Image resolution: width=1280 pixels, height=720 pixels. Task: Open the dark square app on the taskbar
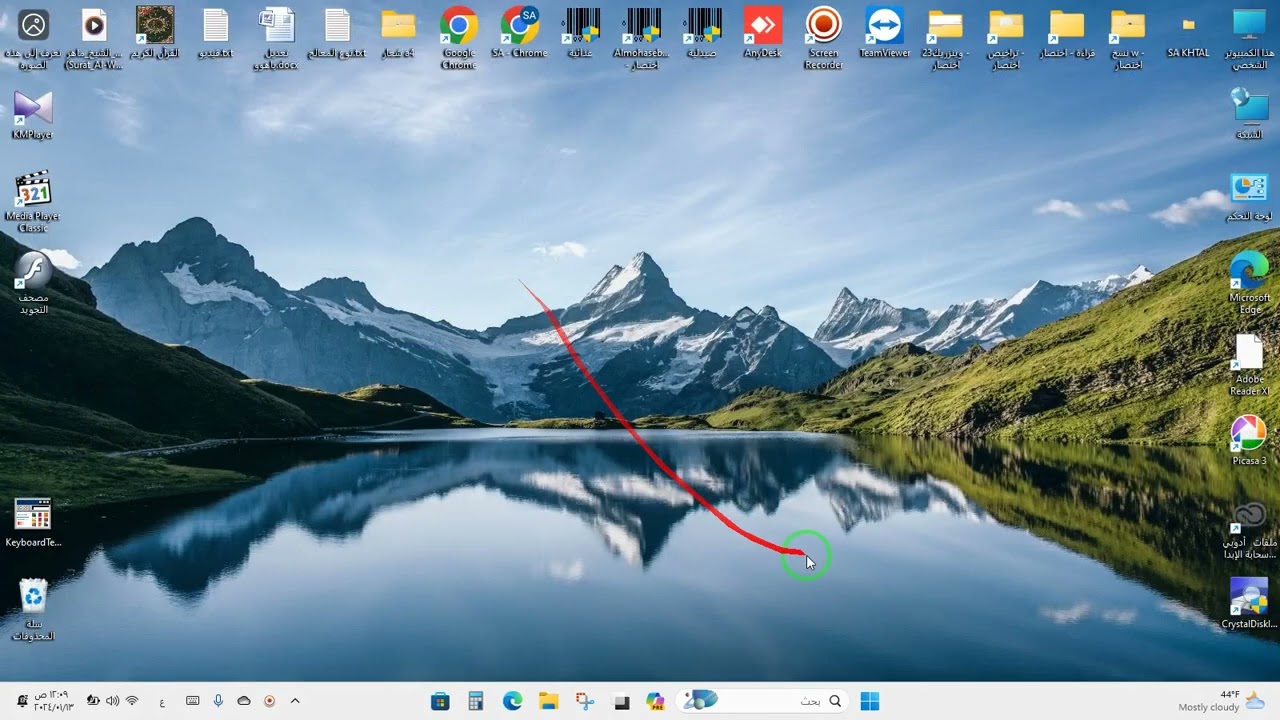pos(621,701)
